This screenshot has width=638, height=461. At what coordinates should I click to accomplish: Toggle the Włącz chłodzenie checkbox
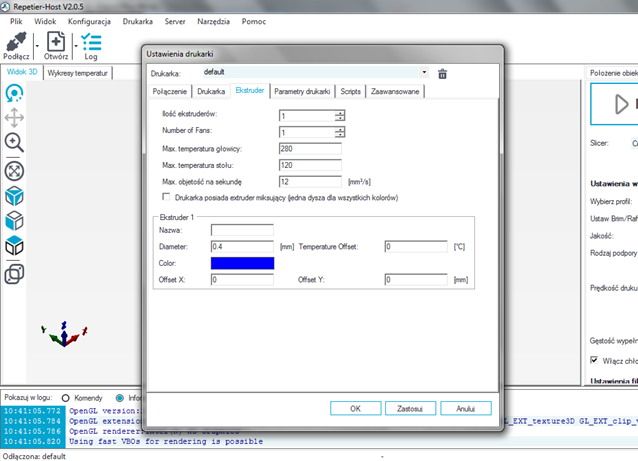pyautogui.click(x=594, y=360)
